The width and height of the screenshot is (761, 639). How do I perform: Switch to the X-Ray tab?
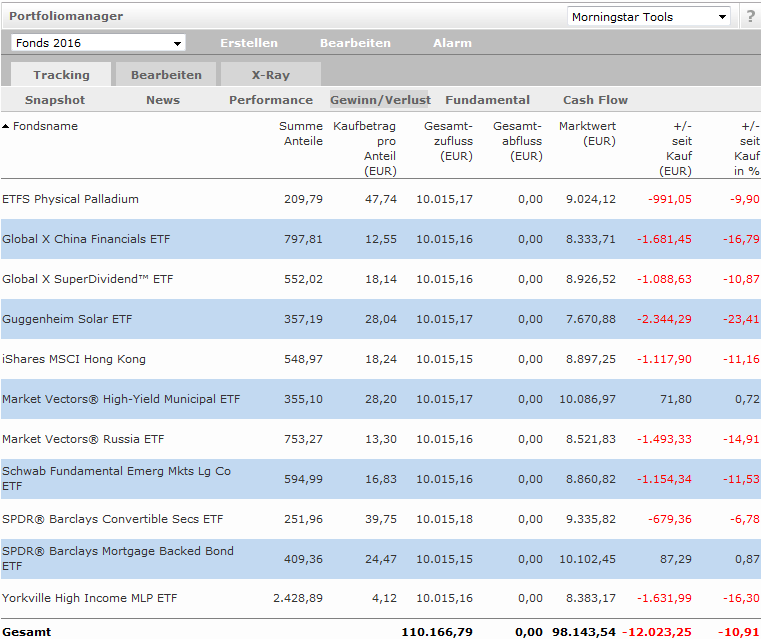tap(271, 75)
